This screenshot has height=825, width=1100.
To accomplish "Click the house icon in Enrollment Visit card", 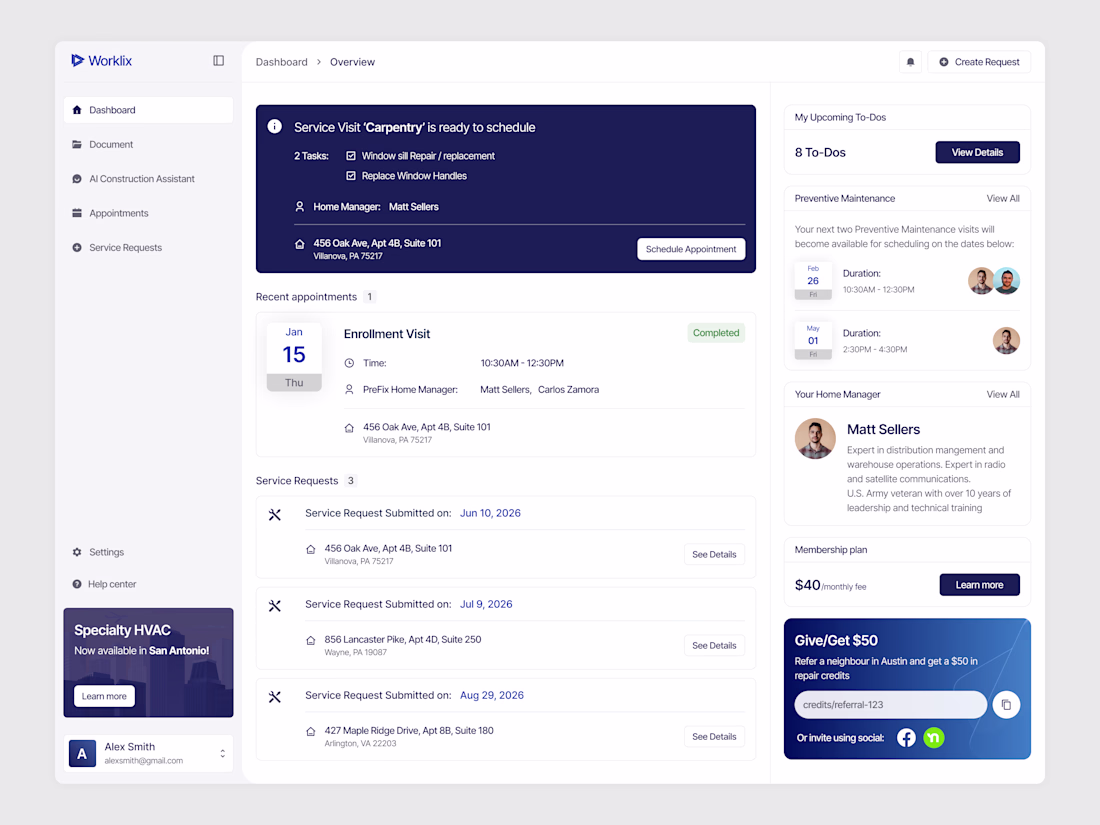I will (x=349, y=428).
